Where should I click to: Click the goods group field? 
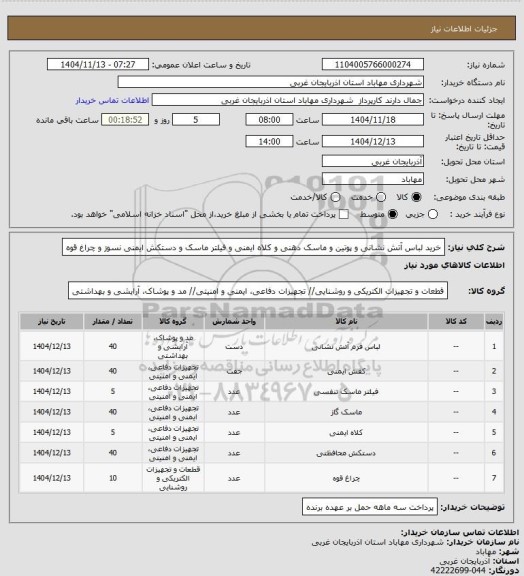coord(258,291)
